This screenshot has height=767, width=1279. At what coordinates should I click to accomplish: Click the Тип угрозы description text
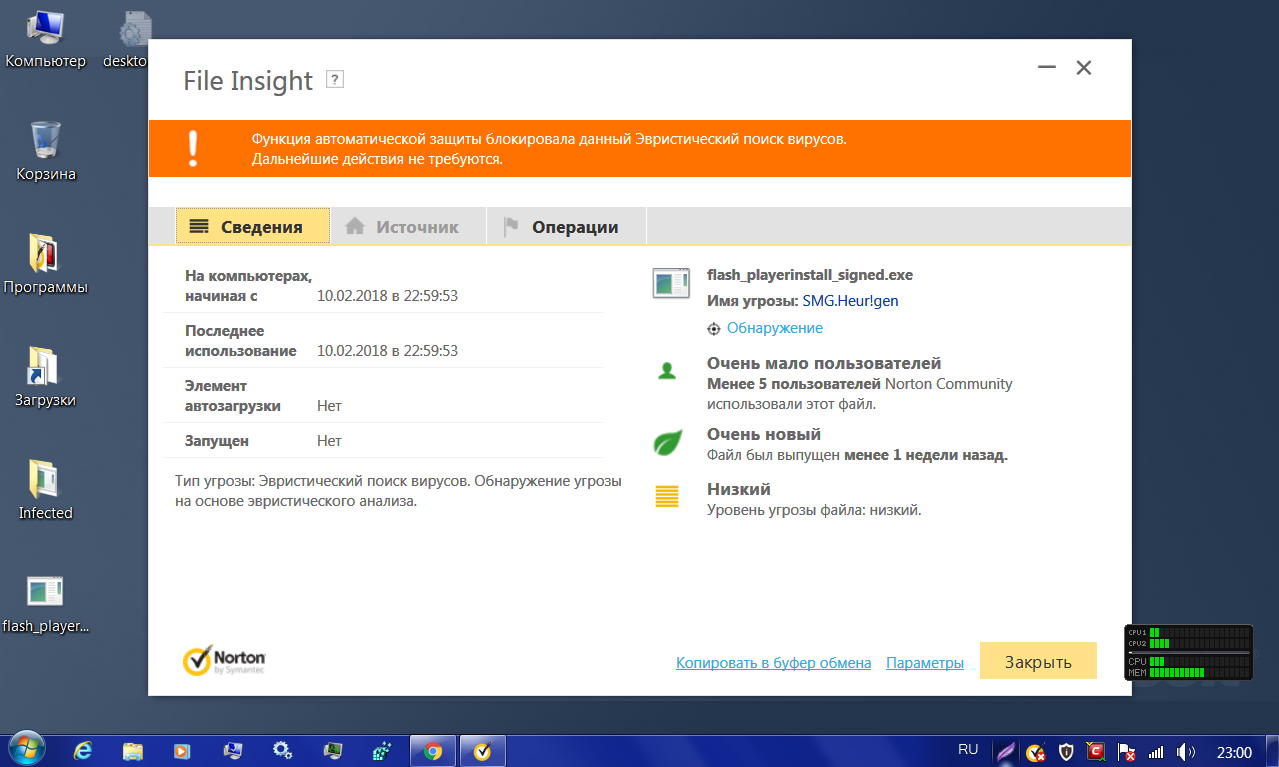tap(398, 491)
